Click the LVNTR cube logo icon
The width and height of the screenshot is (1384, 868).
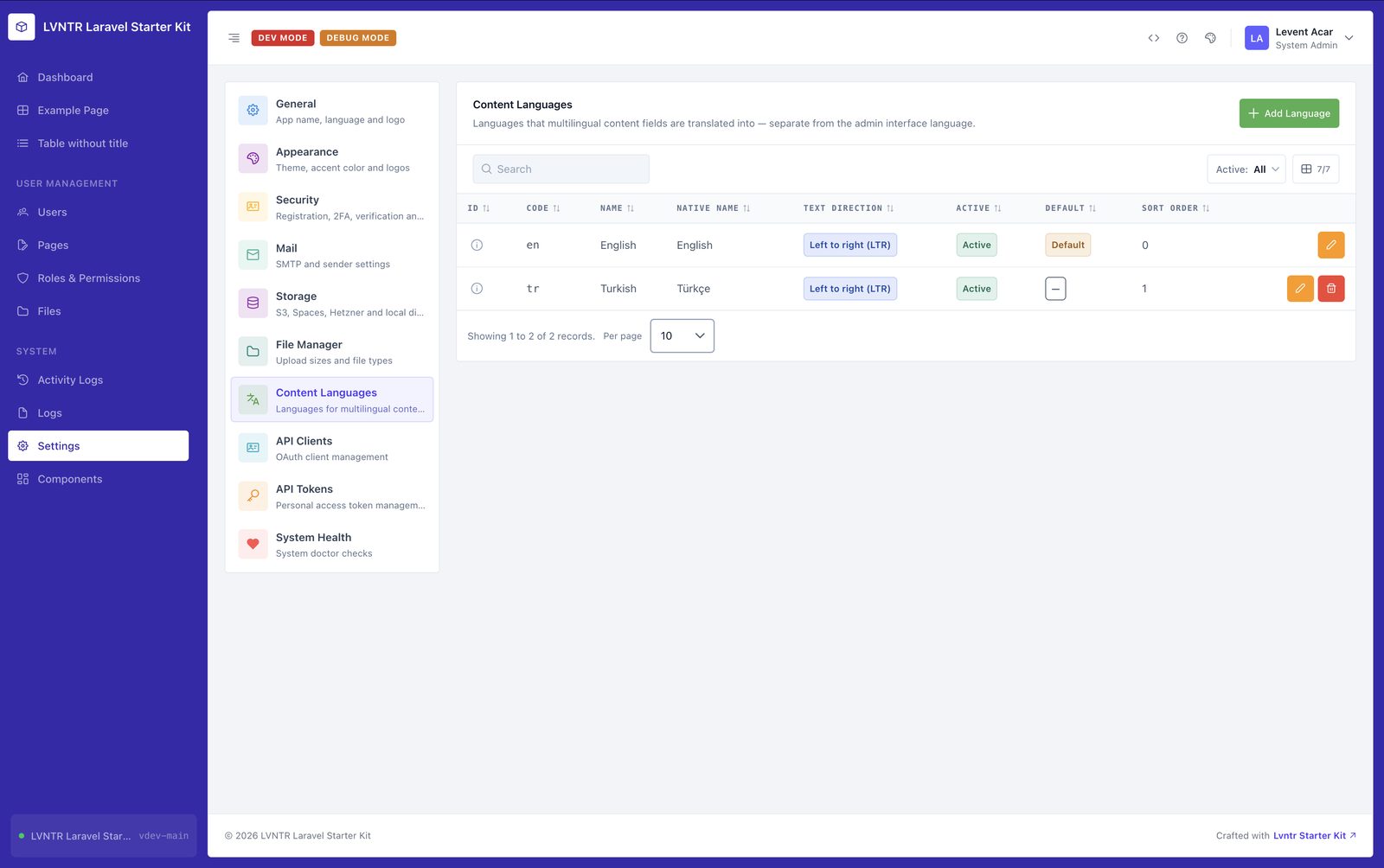tap(22, 27)
